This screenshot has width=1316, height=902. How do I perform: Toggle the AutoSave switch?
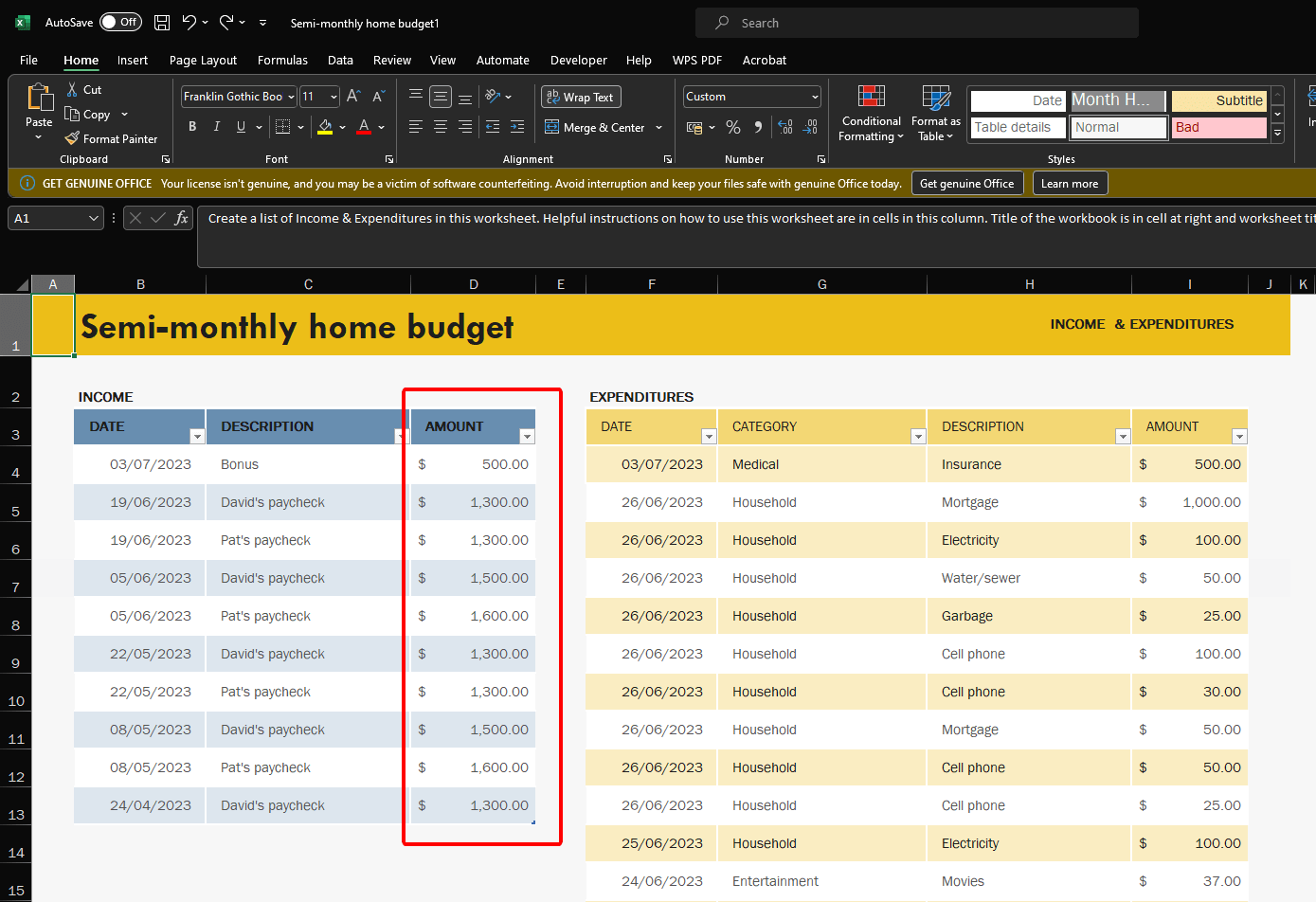click(120, 23)
